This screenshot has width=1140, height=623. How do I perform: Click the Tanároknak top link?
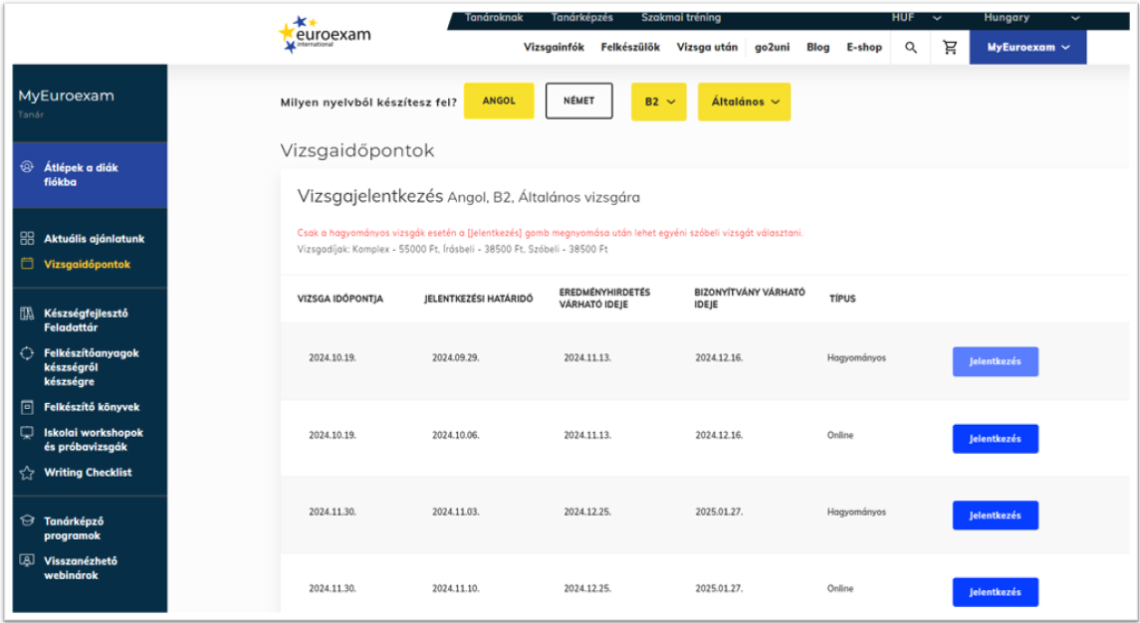point(494,17)
